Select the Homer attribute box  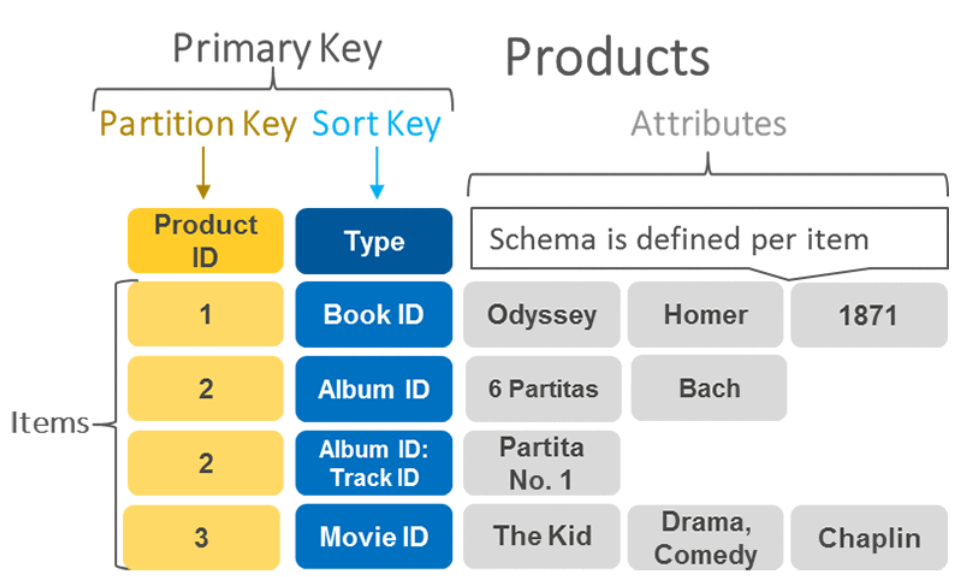[706, 315]
